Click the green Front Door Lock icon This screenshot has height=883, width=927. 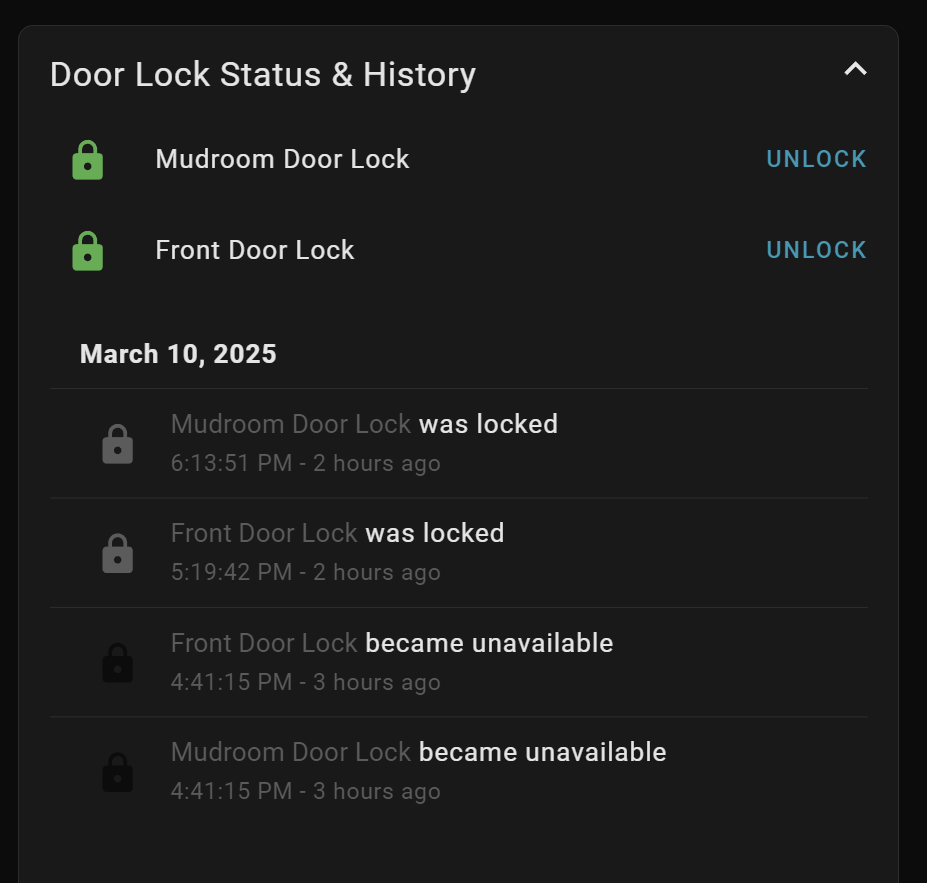click(87, 251)
